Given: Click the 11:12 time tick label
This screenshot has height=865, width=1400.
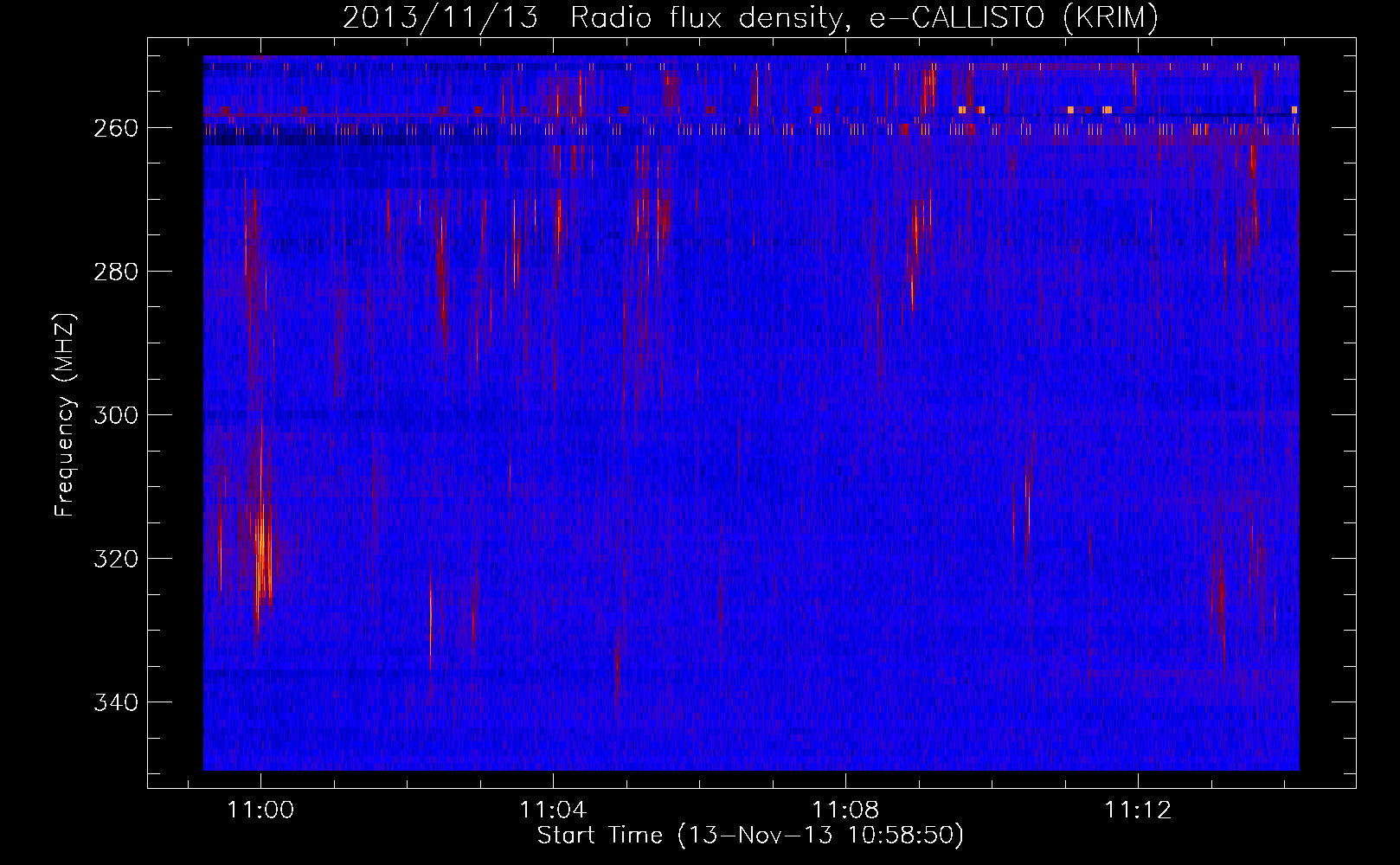Looking at the screenshot, I should click(x=1138, y=810).
